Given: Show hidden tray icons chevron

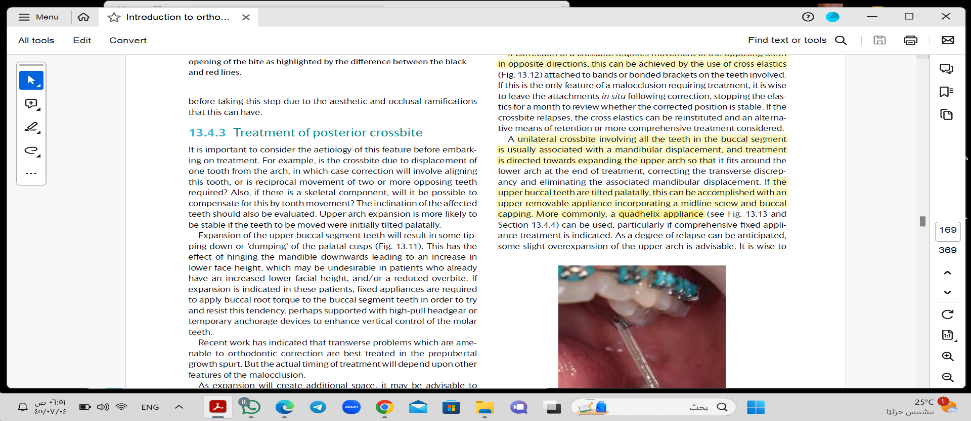Looking at the screenshot, I should [179, 407].
